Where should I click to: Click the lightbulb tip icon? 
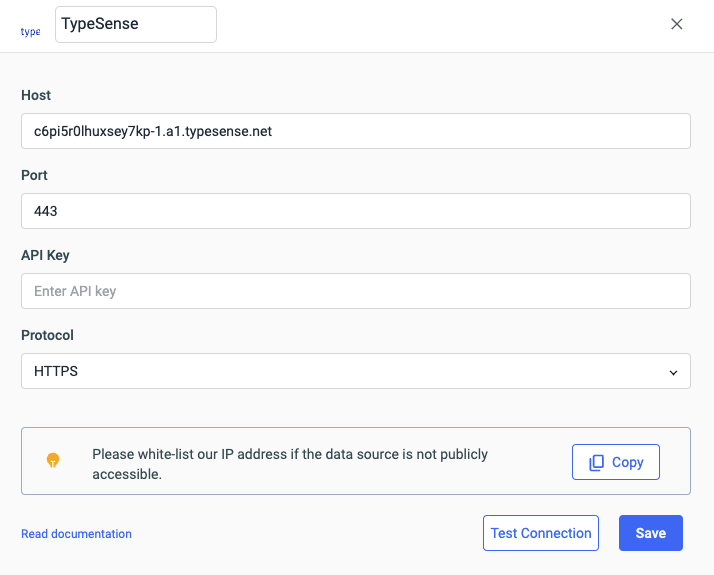[x=53, y=460]
